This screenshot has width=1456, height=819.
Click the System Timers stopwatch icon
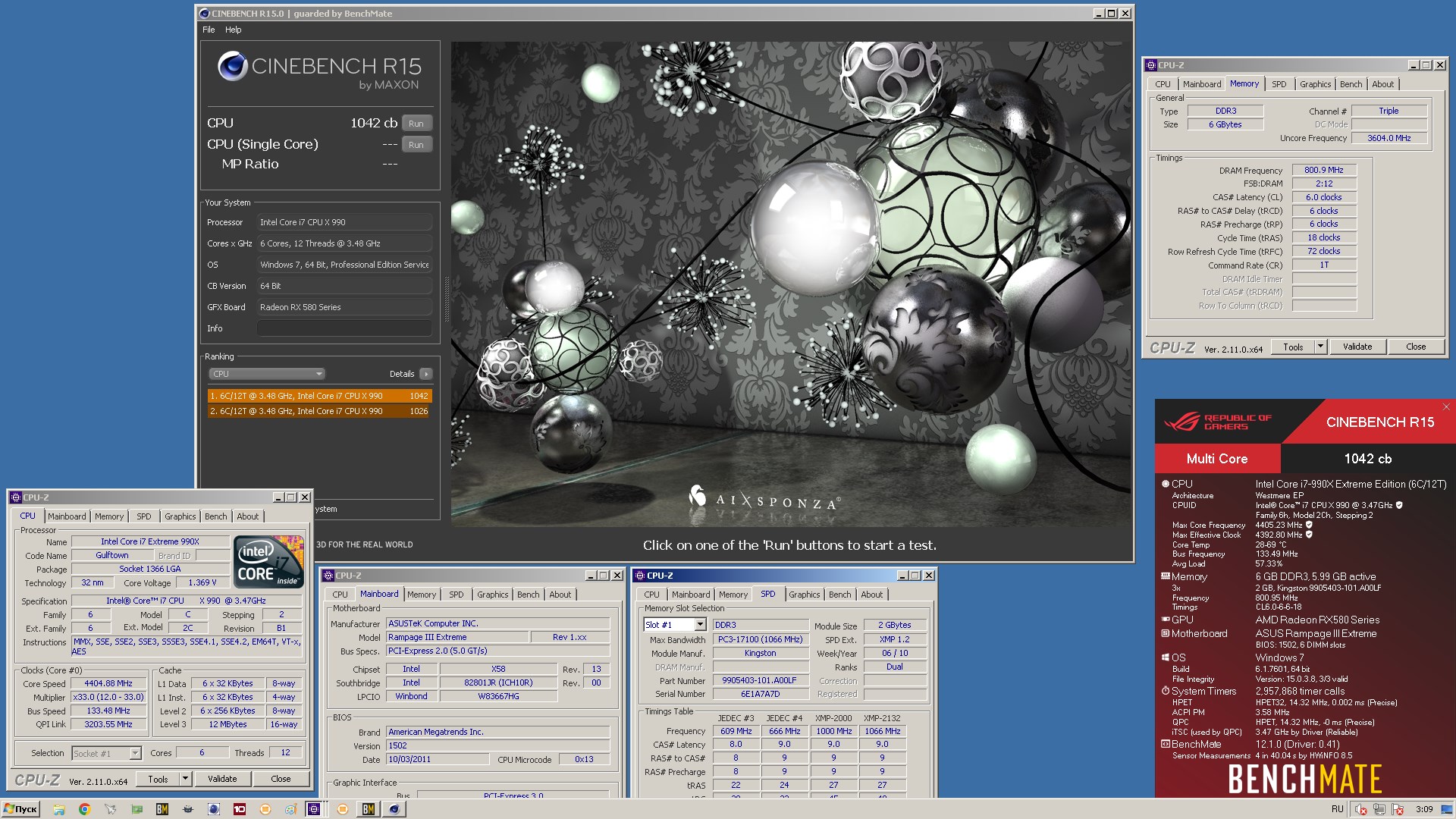click(x=1165, y=691)
